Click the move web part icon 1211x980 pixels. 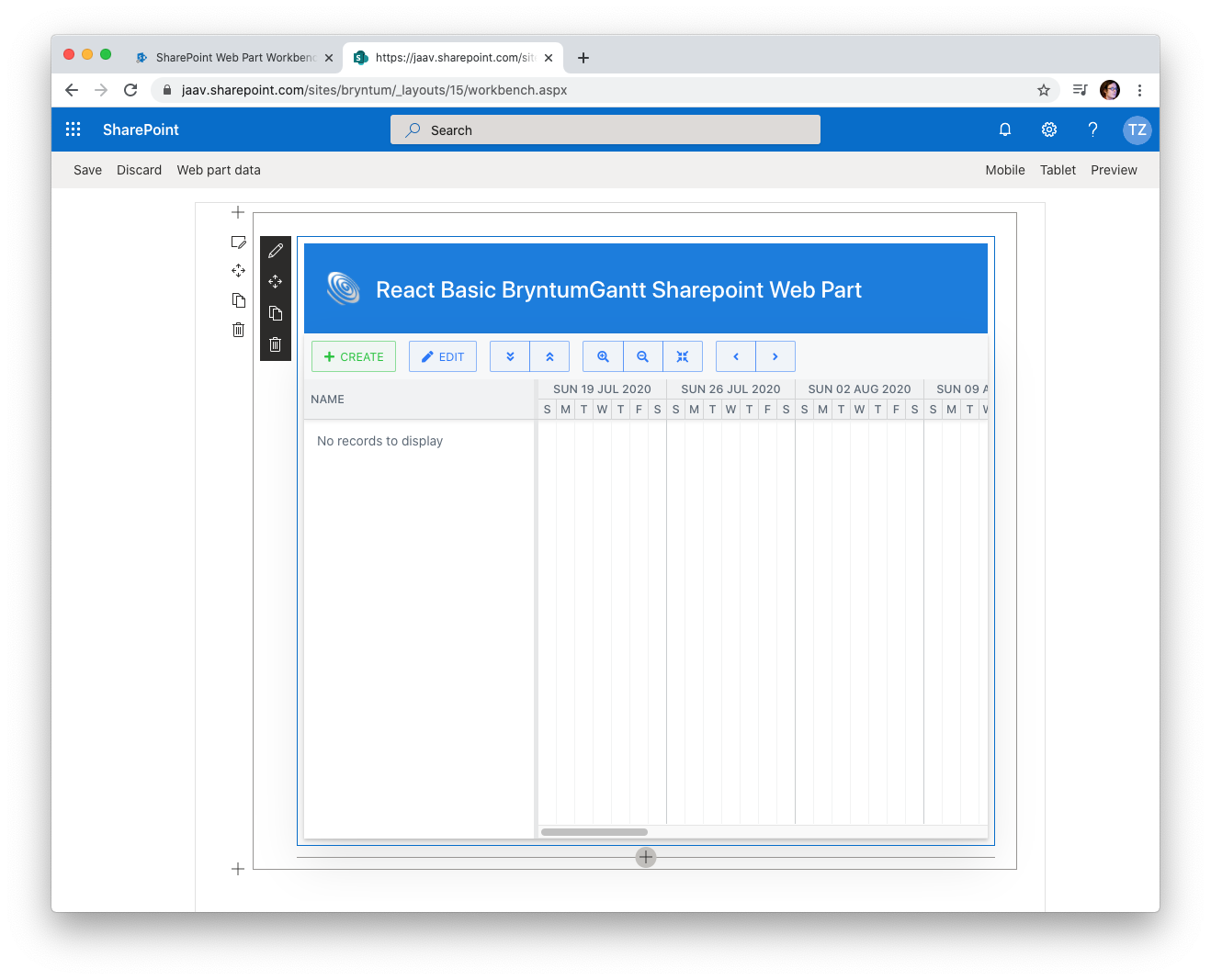pyautogui.click(x=276, y=282)
